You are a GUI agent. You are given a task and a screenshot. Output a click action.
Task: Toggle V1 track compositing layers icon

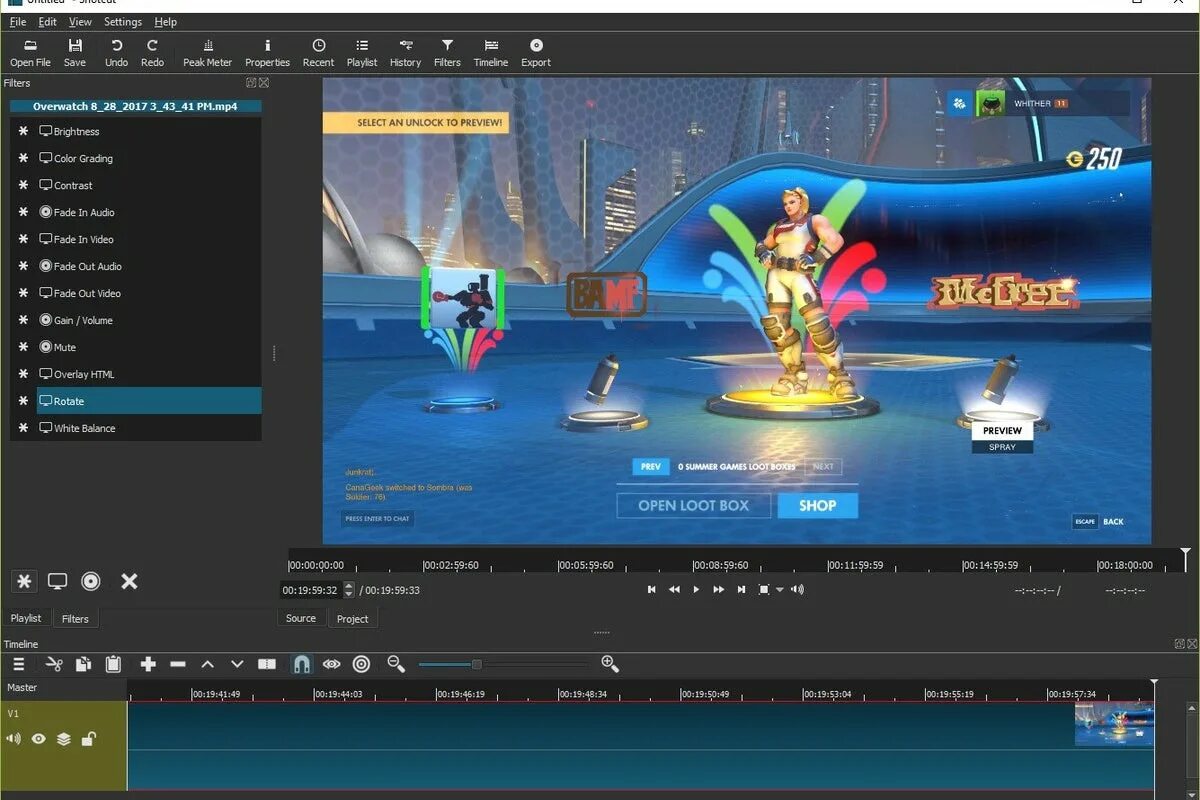pyautogui.click(x=64, y=739)
